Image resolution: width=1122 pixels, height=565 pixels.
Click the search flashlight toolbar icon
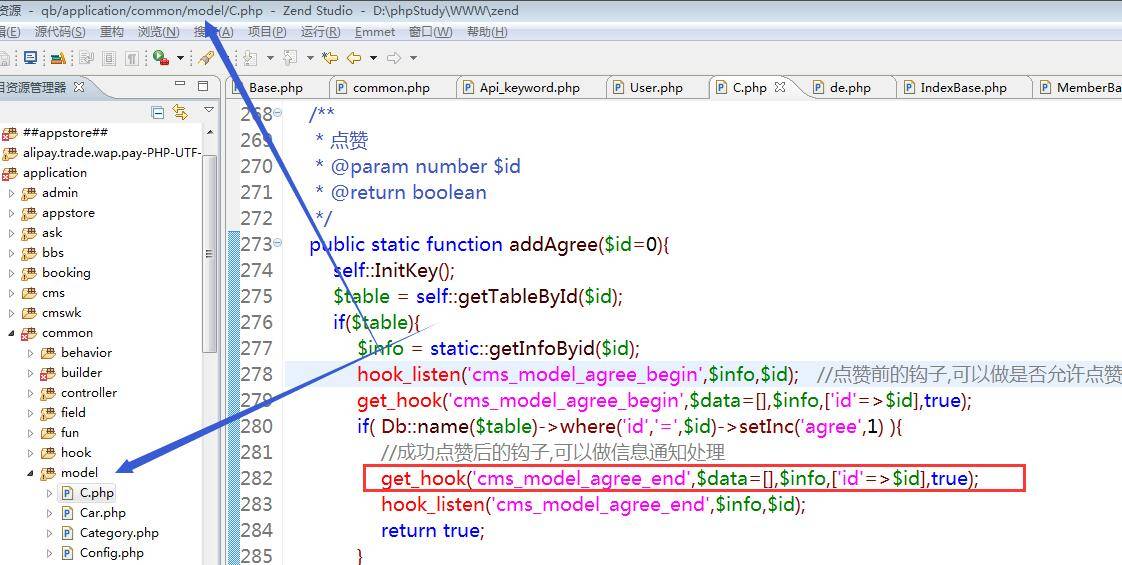click(x=206, y=58)
